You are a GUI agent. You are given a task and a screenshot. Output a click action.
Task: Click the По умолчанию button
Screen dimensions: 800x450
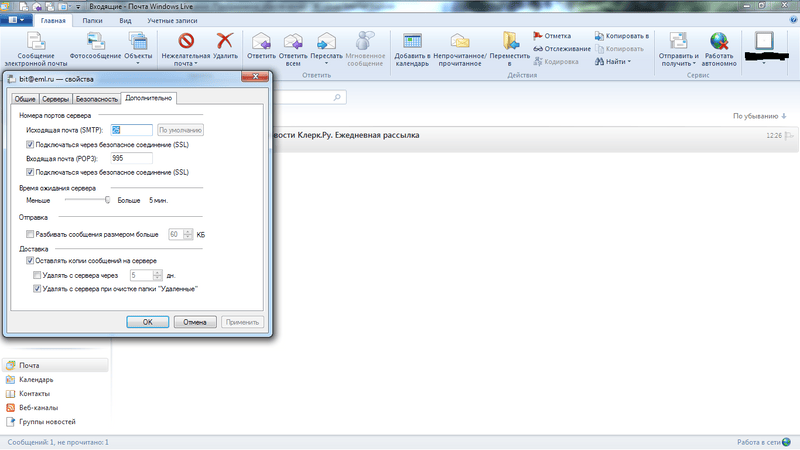pos(181,130)
